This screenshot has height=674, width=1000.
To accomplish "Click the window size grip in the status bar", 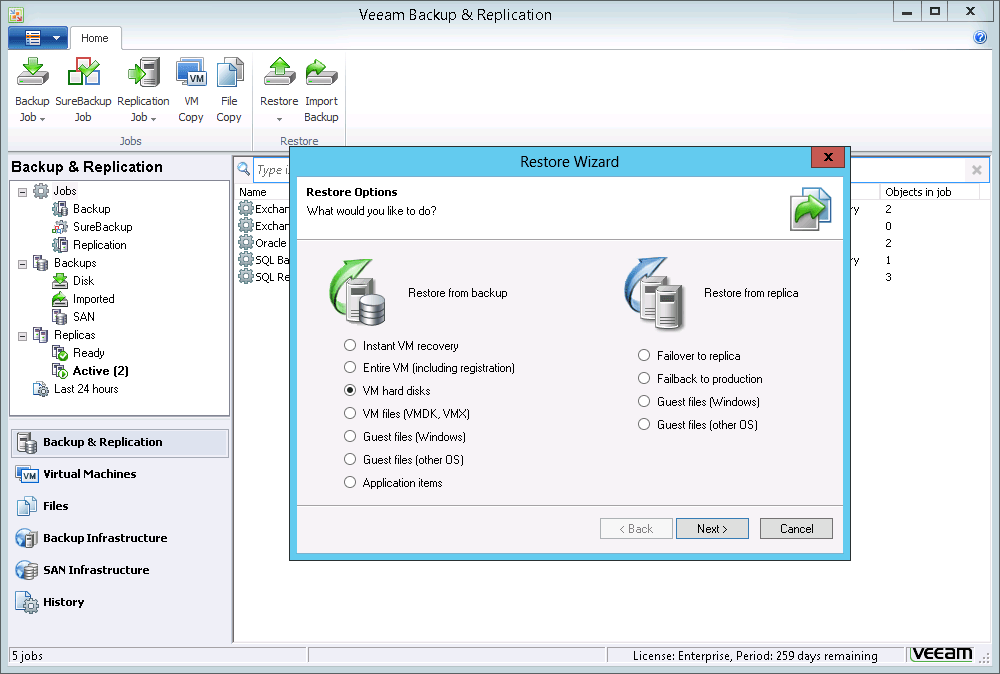I will 985,658.
